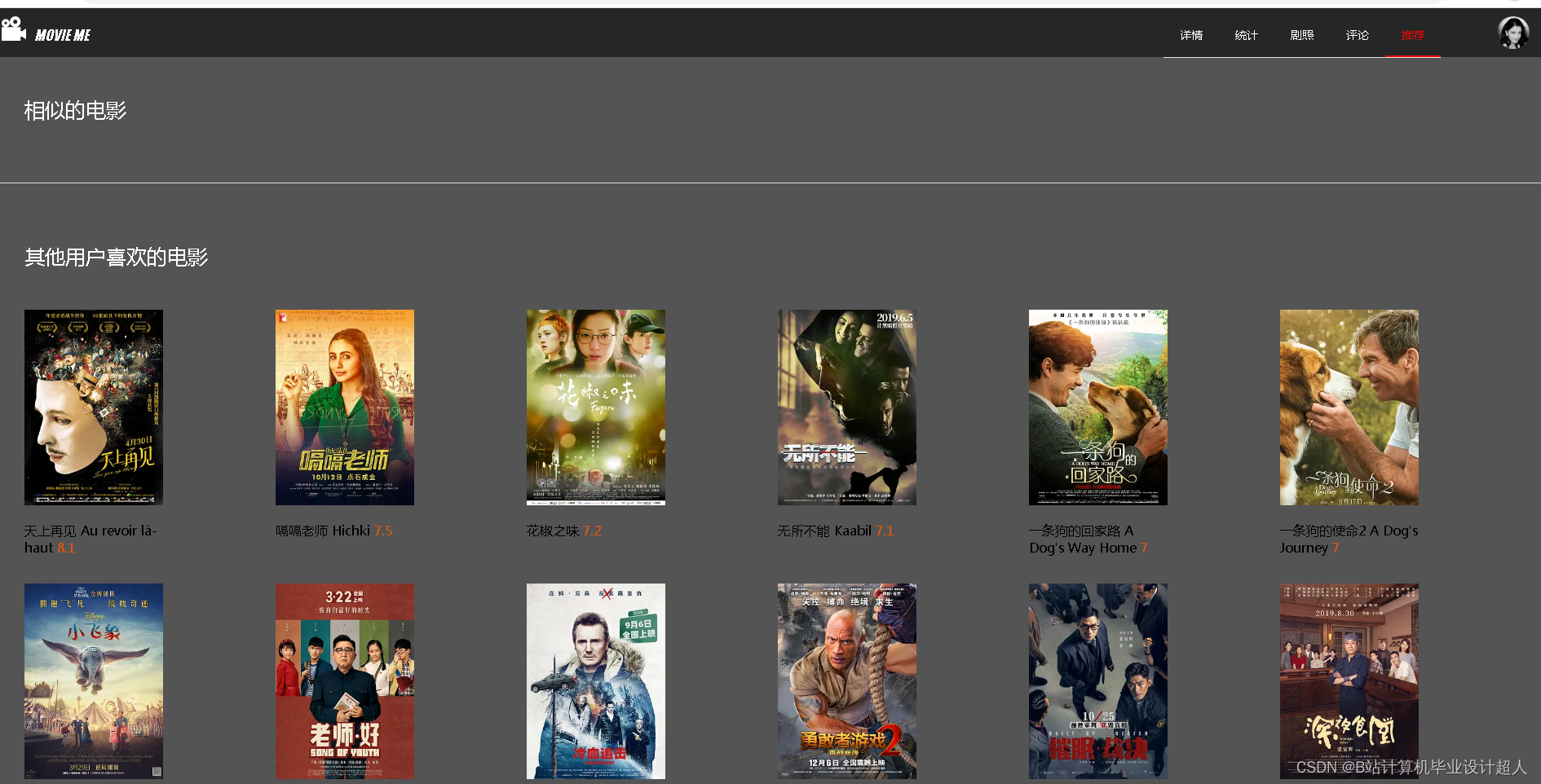Click the 7.1 rating of Kaabil
1541x784 pixels.
coord(885,531)
